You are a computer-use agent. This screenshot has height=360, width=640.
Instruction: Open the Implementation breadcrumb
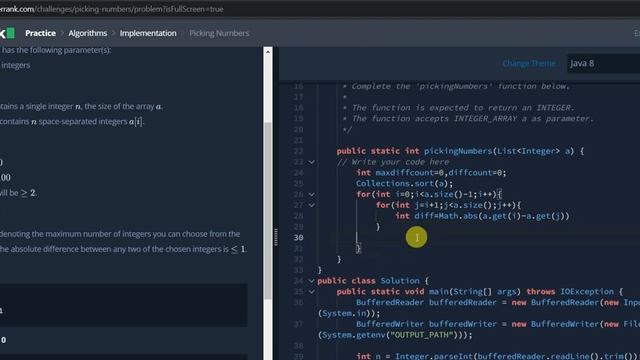[x=148, y=33]
